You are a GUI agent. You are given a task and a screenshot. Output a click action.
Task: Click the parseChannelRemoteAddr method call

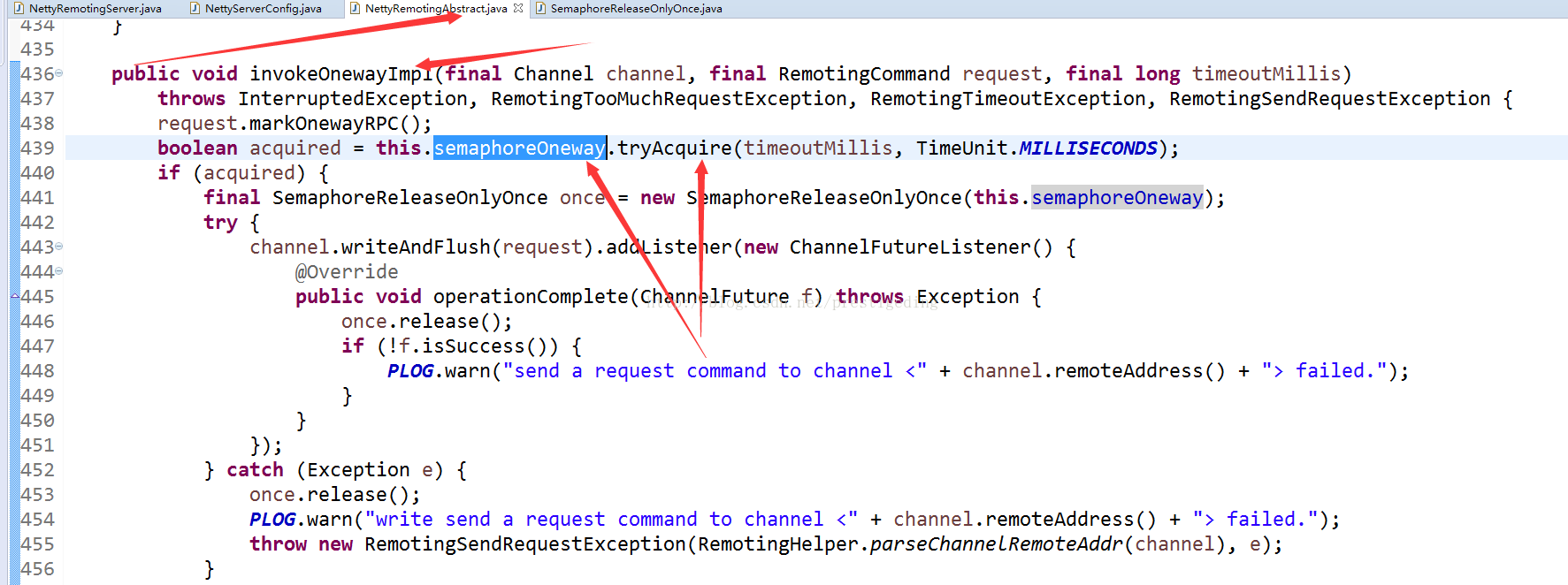point(996,544)
